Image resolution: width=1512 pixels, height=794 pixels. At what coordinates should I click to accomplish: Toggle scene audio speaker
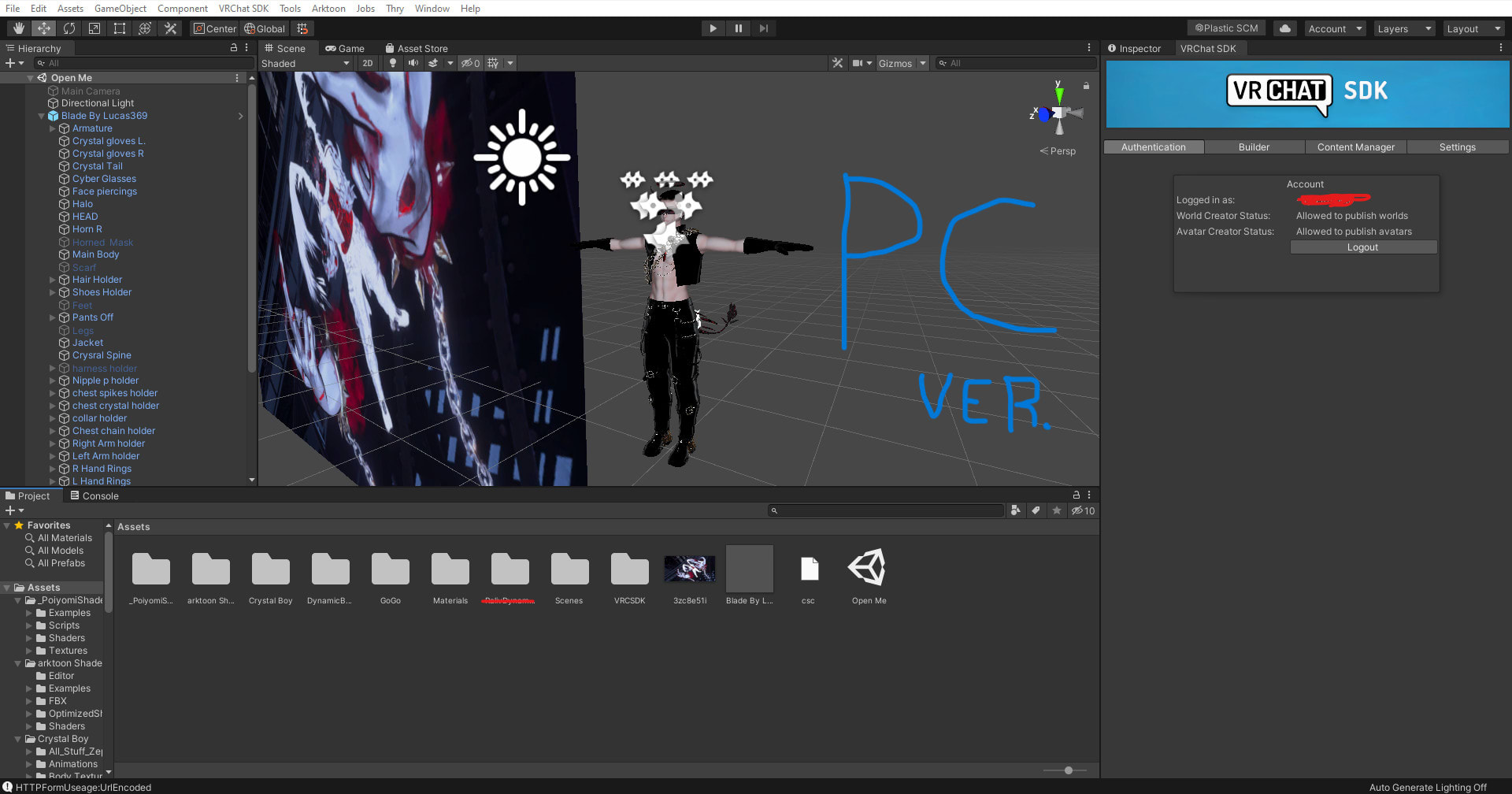[x=413, y=63]
